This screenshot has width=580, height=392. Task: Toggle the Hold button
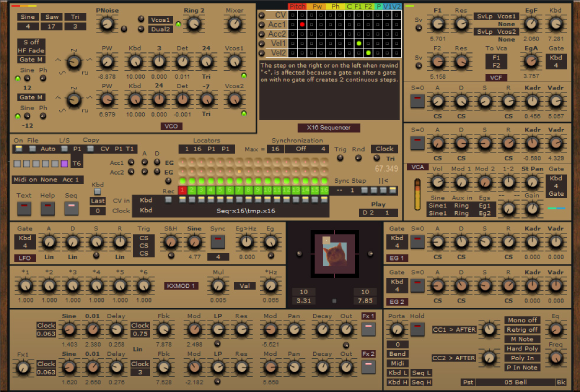(418, 329)
